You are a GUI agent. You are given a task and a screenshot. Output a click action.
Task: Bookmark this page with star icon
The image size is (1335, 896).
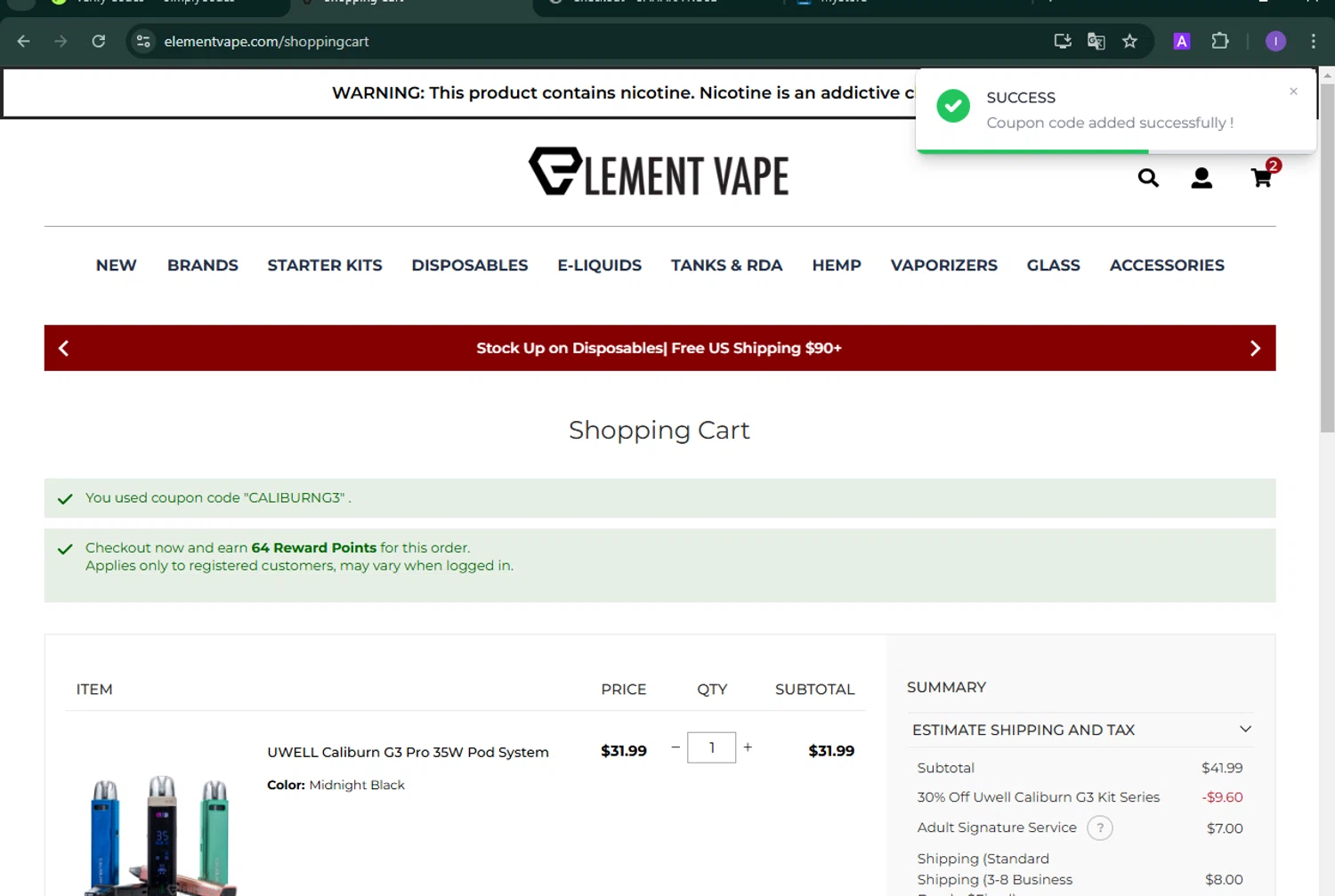click(x=1130, y=41)
